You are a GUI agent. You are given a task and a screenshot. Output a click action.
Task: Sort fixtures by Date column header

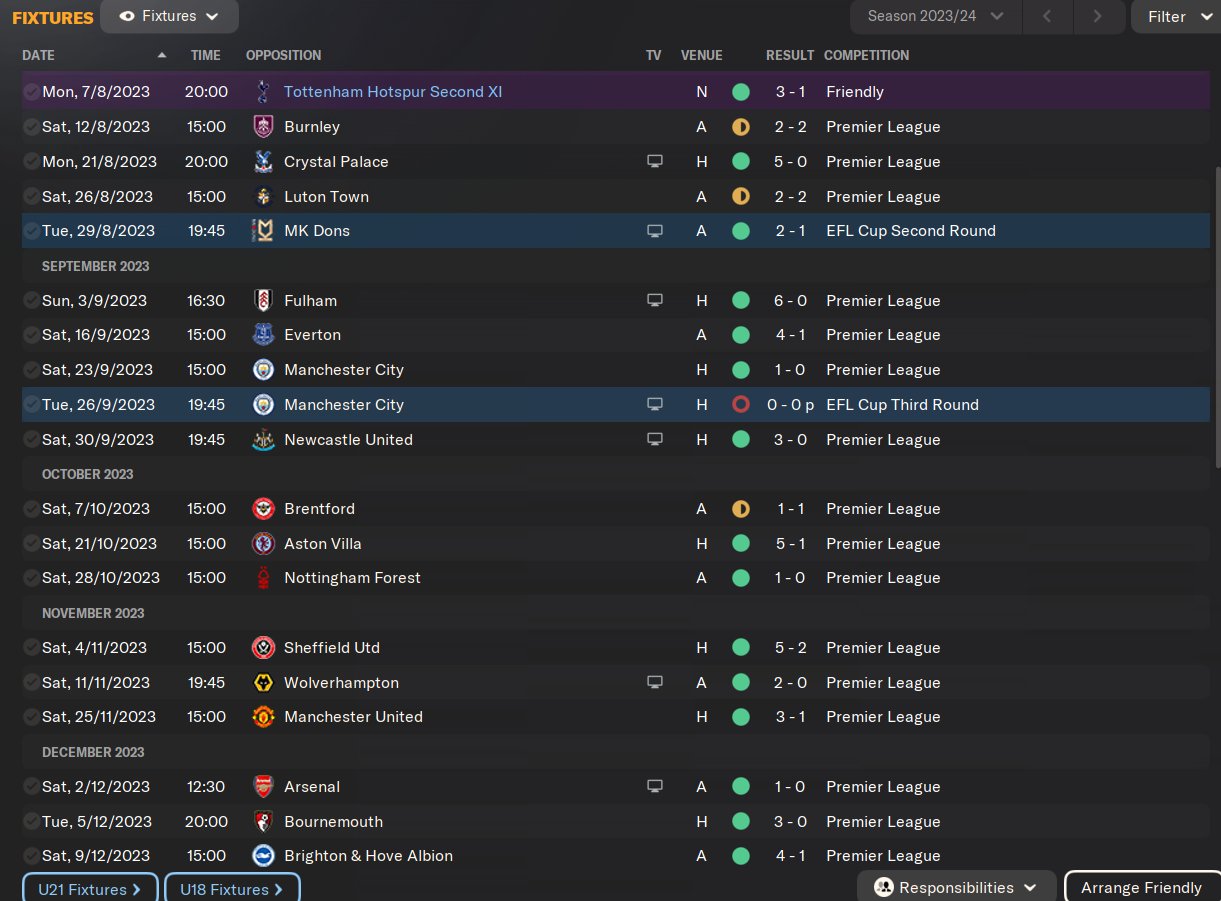[x=40, y=56]
